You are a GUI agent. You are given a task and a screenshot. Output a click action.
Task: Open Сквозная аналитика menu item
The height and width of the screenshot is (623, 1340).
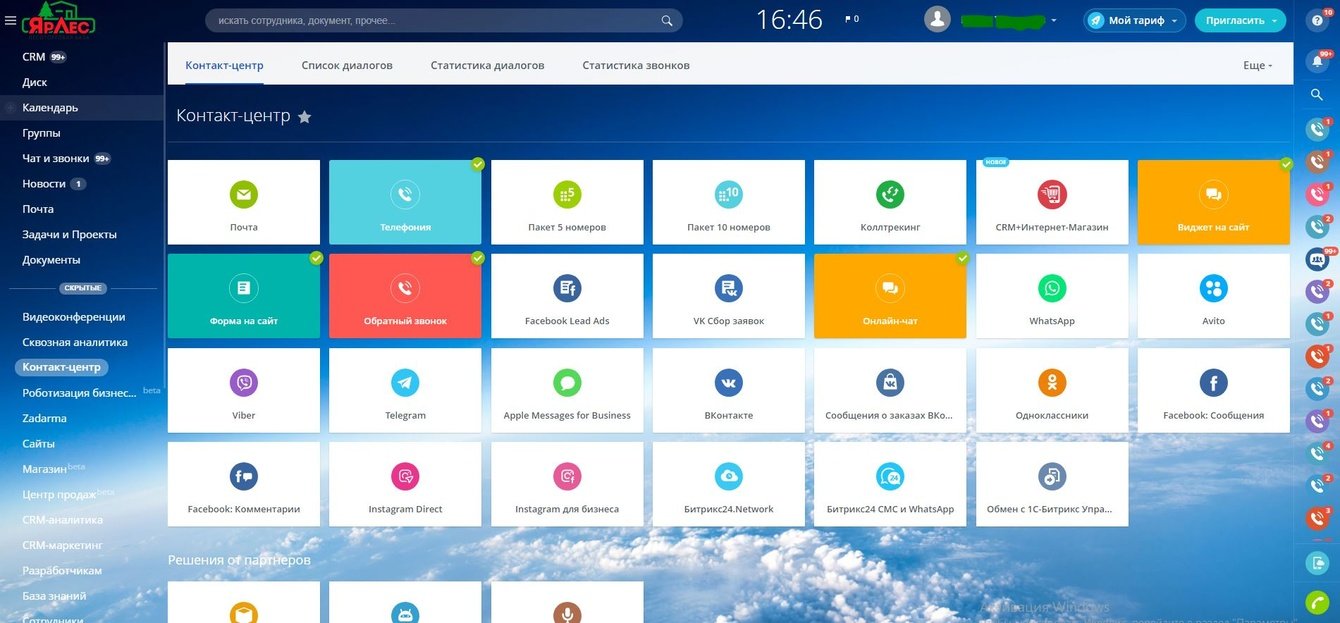pyautogui.click(x=75, y=342)
